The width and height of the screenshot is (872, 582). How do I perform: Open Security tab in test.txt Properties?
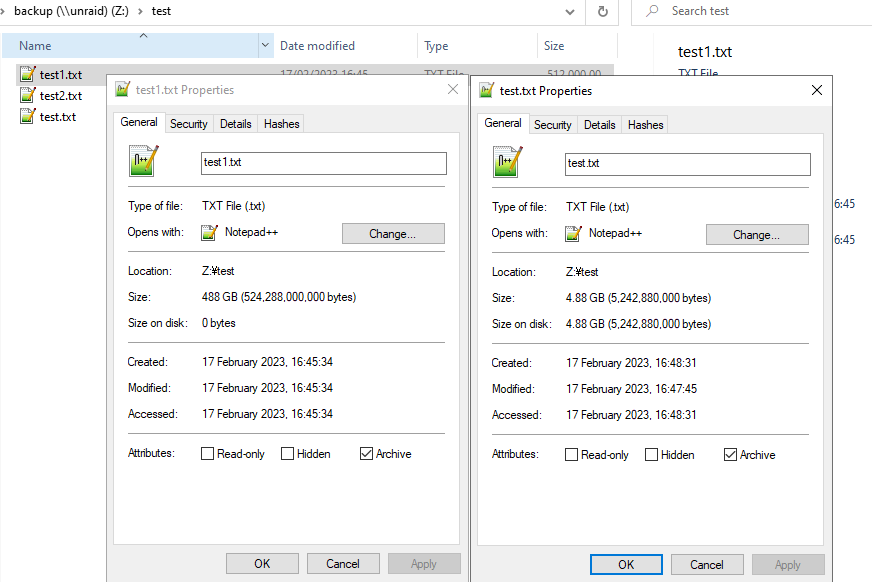pyautogui.click(x=552, y=125)
